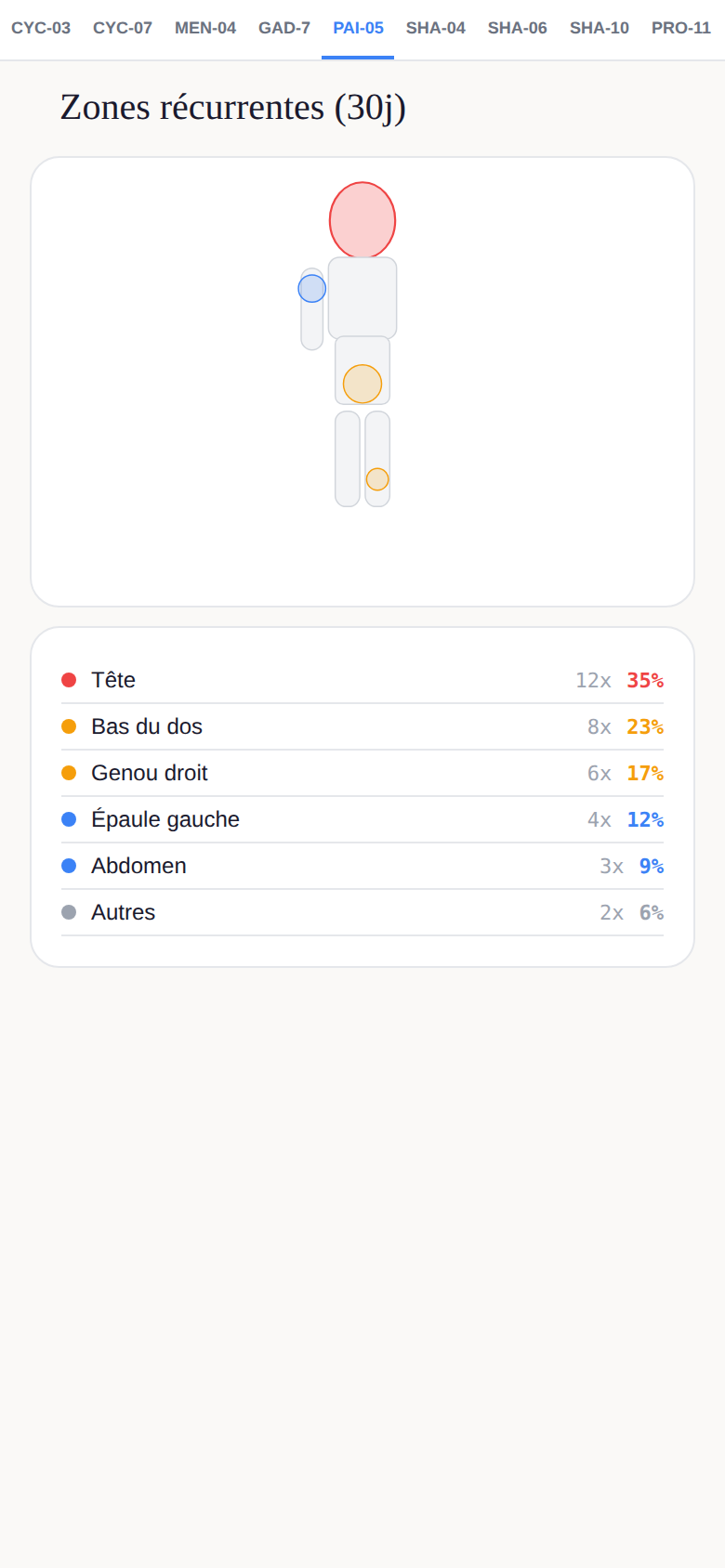Select the blue left shoulder marker

312,289
